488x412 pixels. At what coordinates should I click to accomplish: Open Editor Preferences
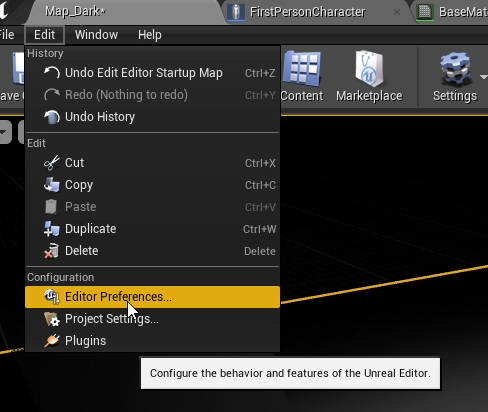[152, 297]
